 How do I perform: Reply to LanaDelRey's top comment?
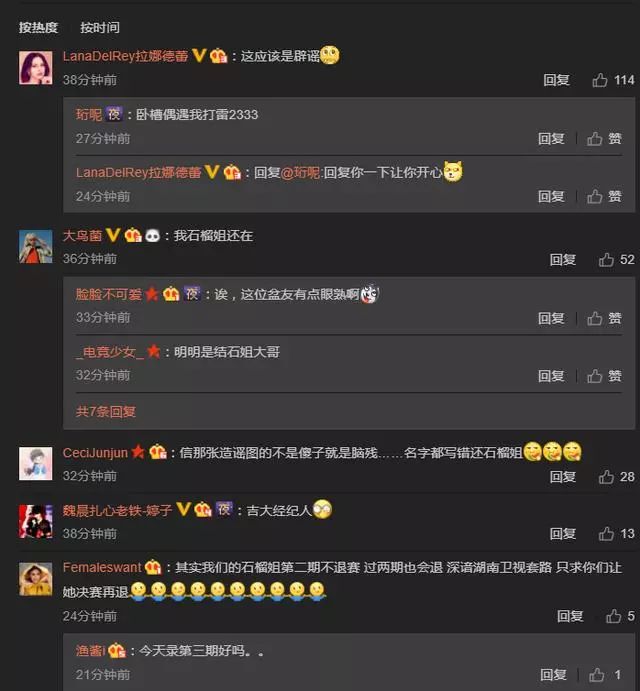(x=556, y=80)
